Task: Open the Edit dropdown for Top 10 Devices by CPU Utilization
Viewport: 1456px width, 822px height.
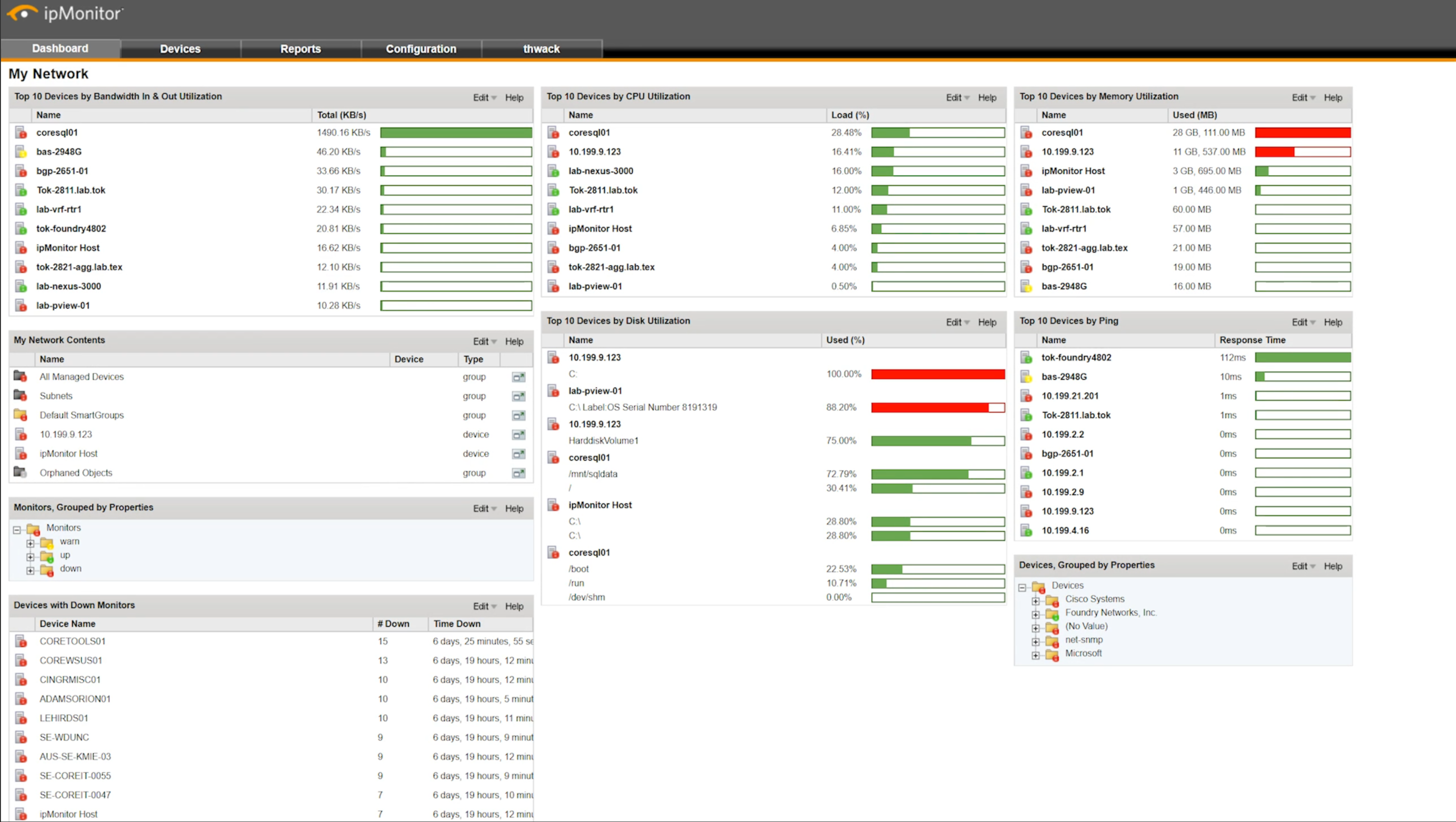Action: tap(957, 97)
